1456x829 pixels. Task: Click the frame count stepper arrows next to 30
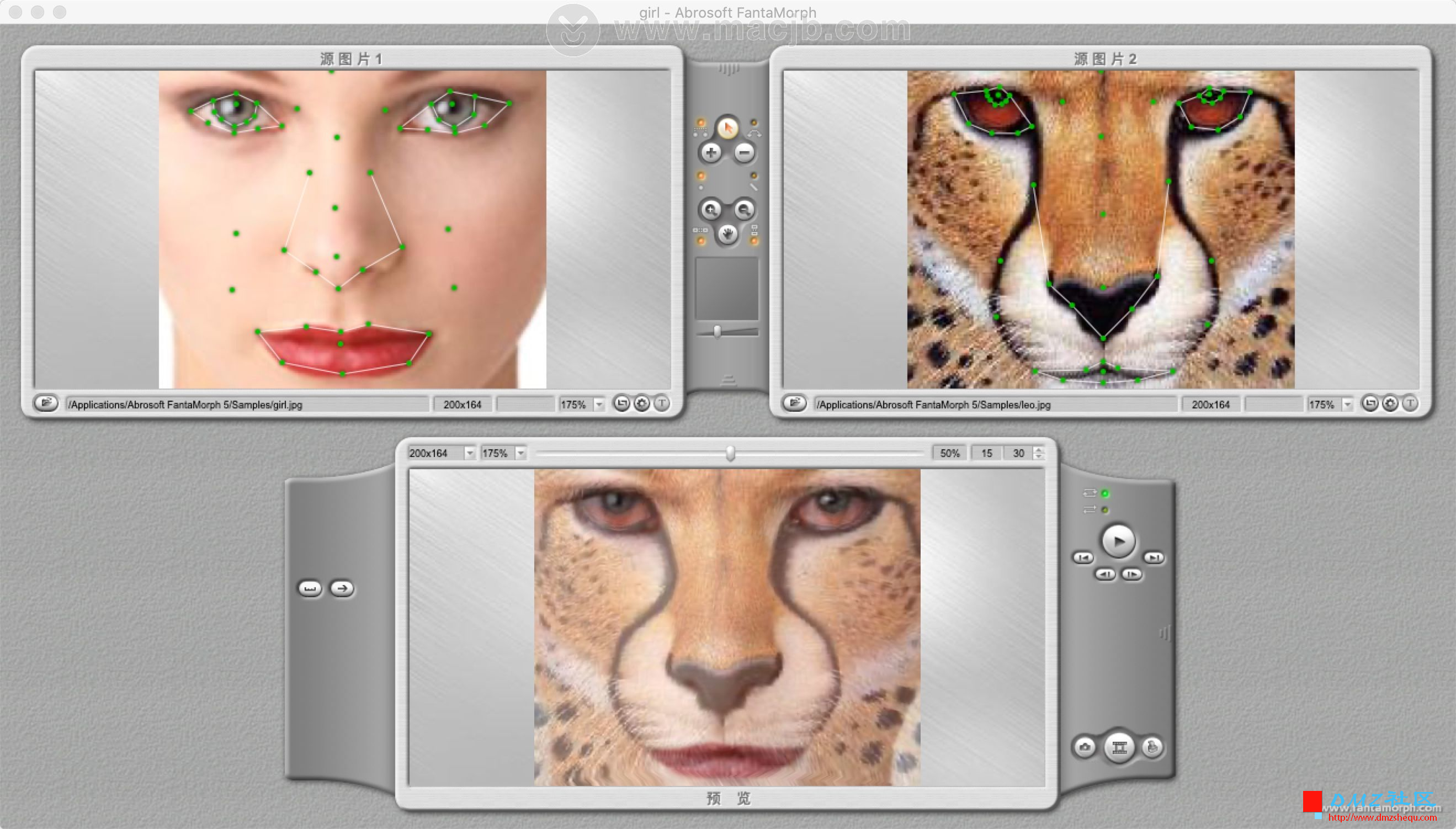click(1039, 453)
